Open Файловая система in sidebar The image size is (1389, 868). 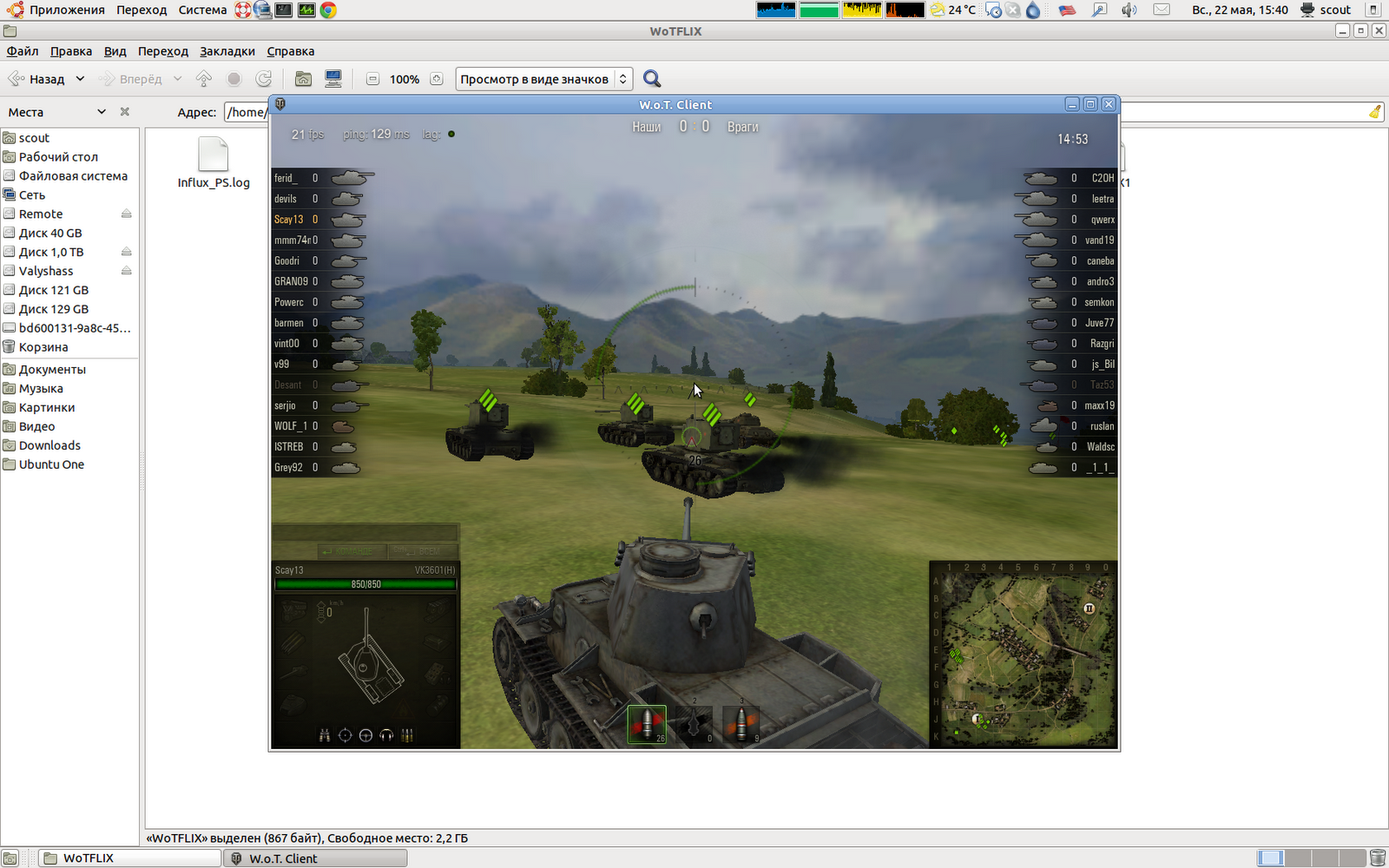tap(73, 176)
